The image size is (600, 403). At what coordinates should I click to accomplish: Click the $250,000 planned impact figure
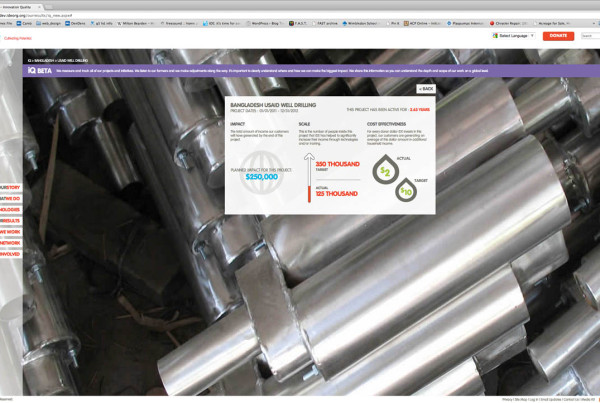coord(262,177)
